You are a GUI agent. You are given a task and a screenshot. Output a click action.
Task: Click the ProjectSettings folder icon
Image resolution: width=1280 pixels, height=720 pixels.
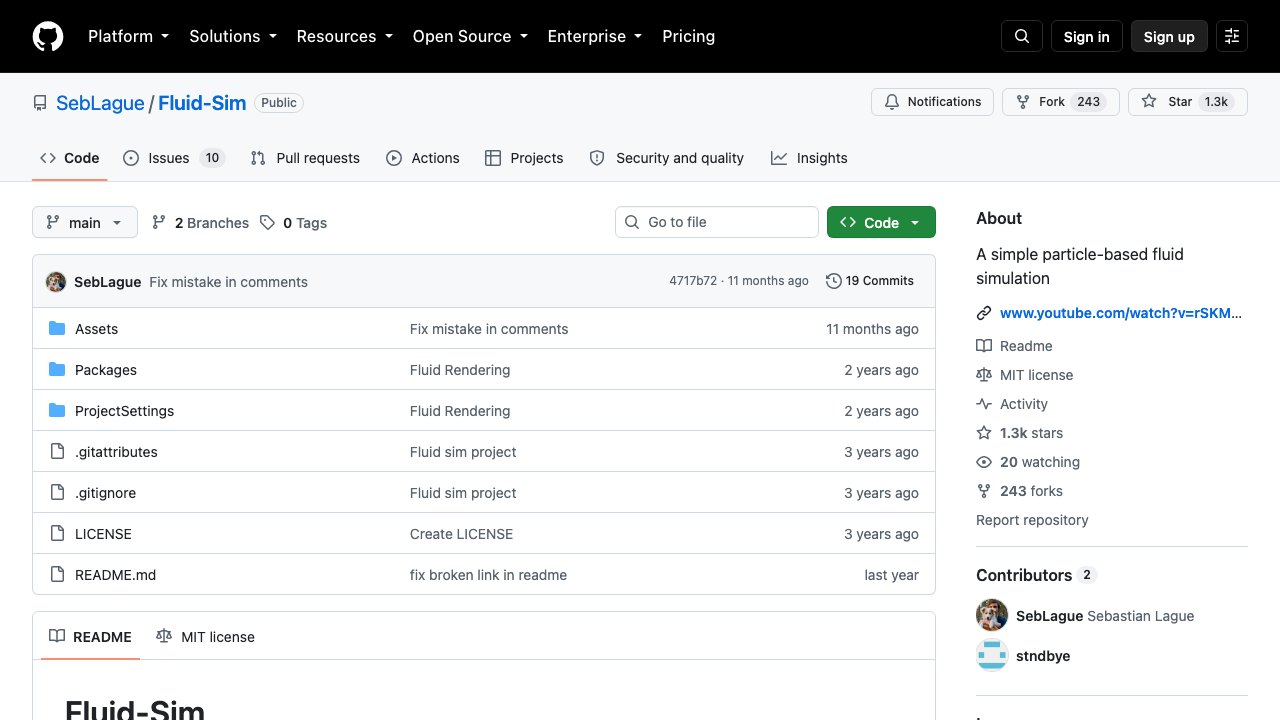click(x=57, y=411)
